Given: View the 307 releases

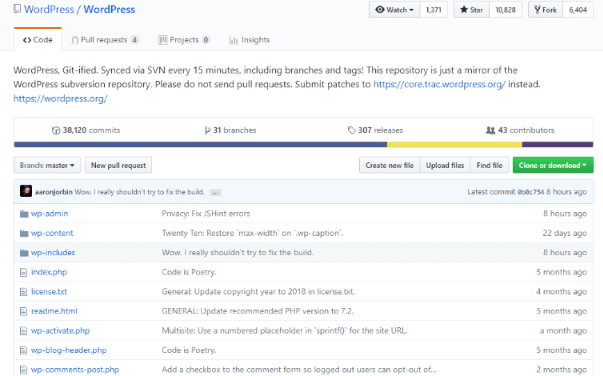Looking at the screenshot, I should pyautogui.click(x=375, y=131).
